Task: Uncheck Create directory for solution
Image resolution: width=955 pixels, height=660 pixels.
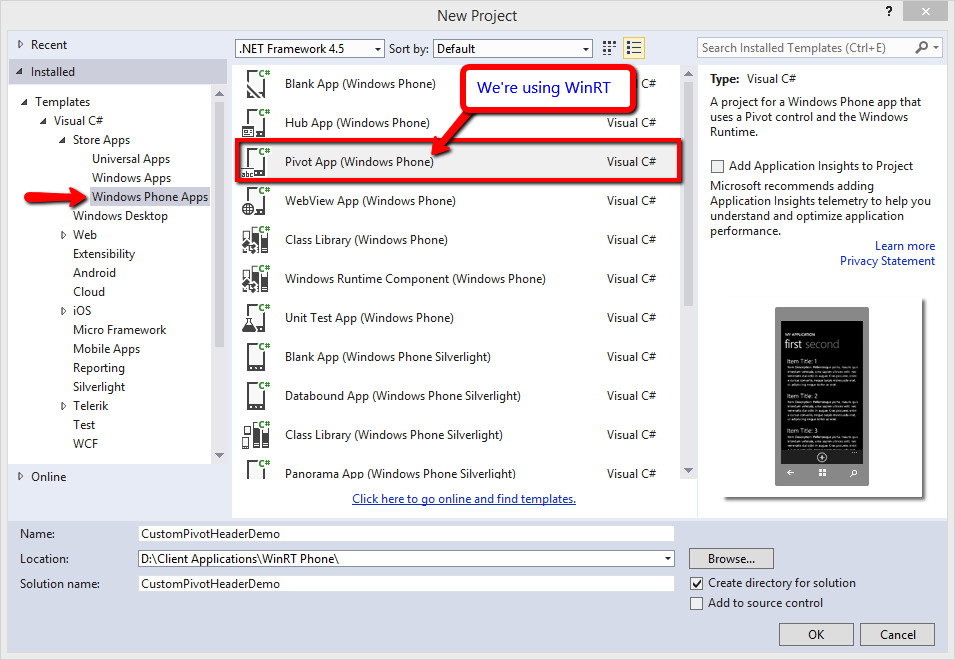Action: (x=697, y=583)
